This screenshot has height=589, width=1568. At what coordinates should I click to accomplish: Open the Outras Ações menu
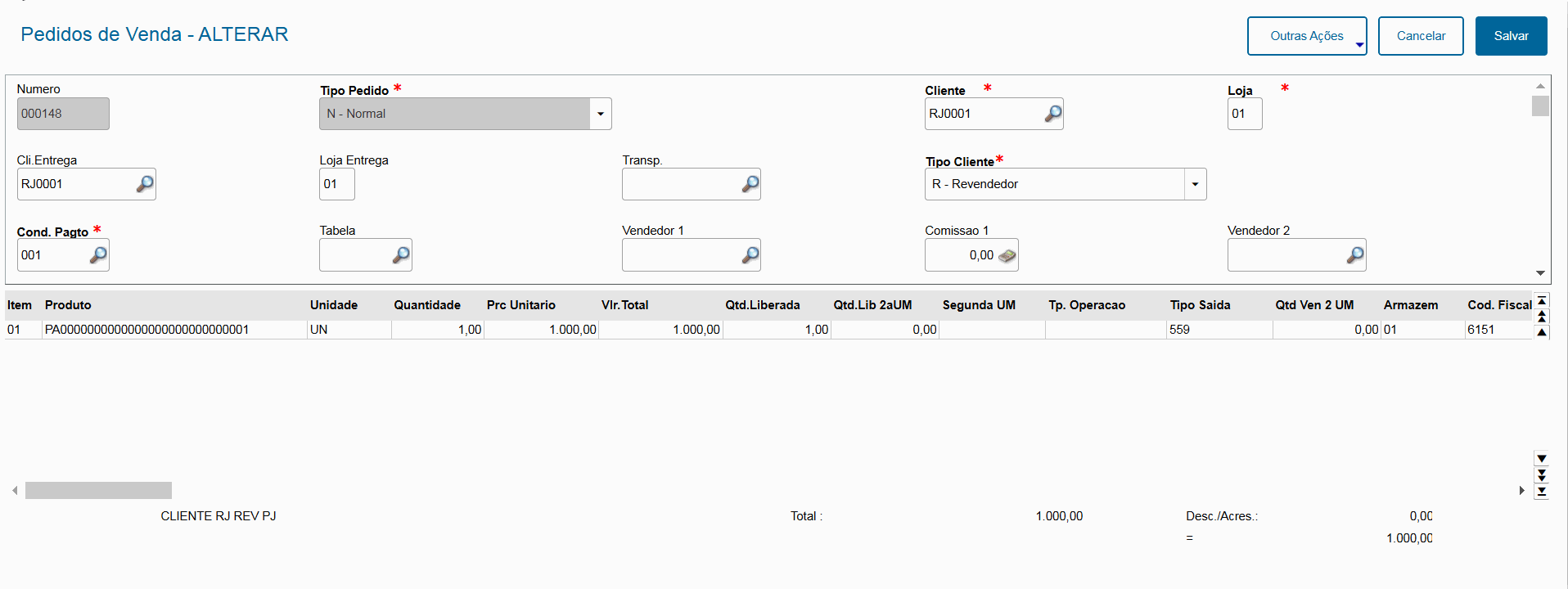1306,36
